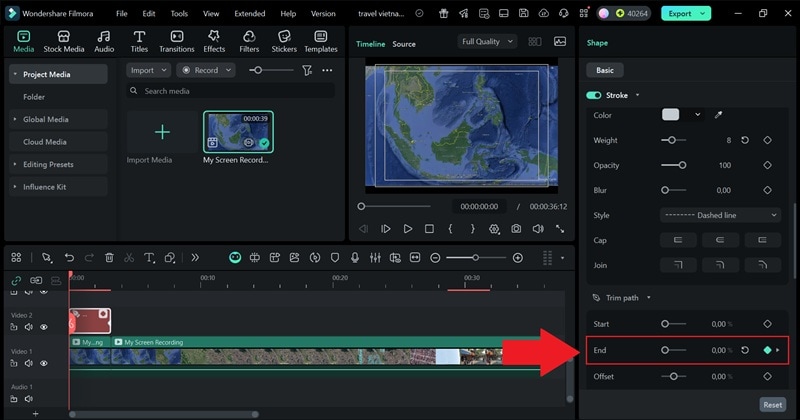Mute the Video 1 track
Image resolution: width=800 pixels, height=420 pixels.
point(29,363)
